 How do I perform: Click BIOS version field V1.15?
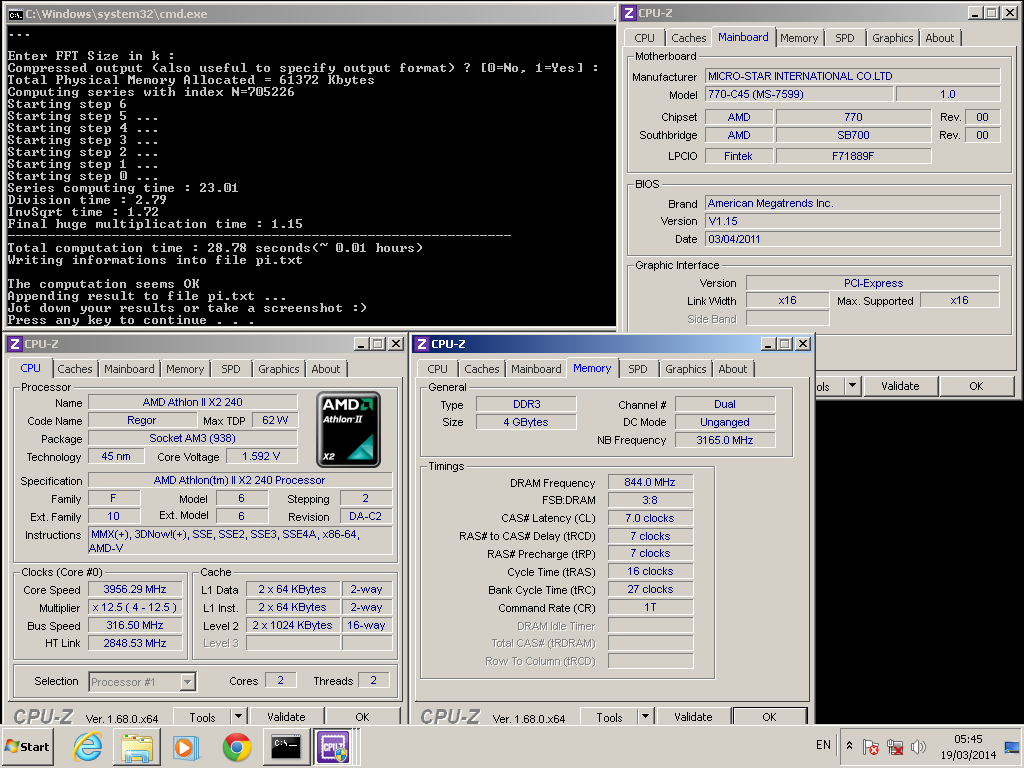[853, 221]
